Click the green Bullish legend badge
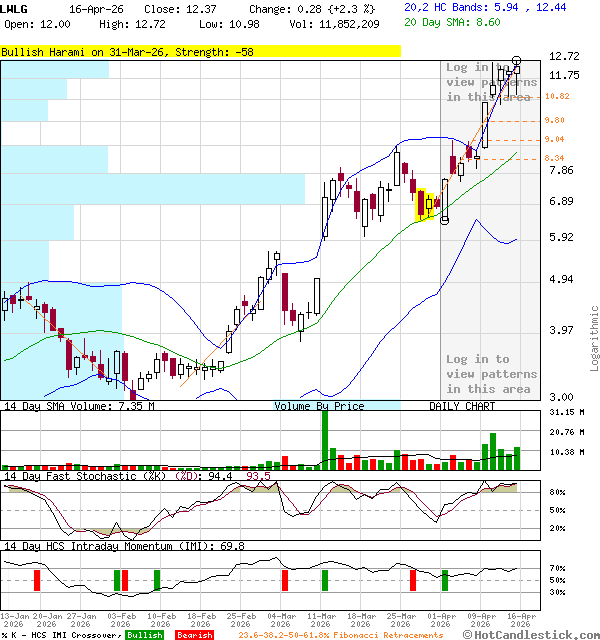 pyautogui.click(x=144, y=635)
